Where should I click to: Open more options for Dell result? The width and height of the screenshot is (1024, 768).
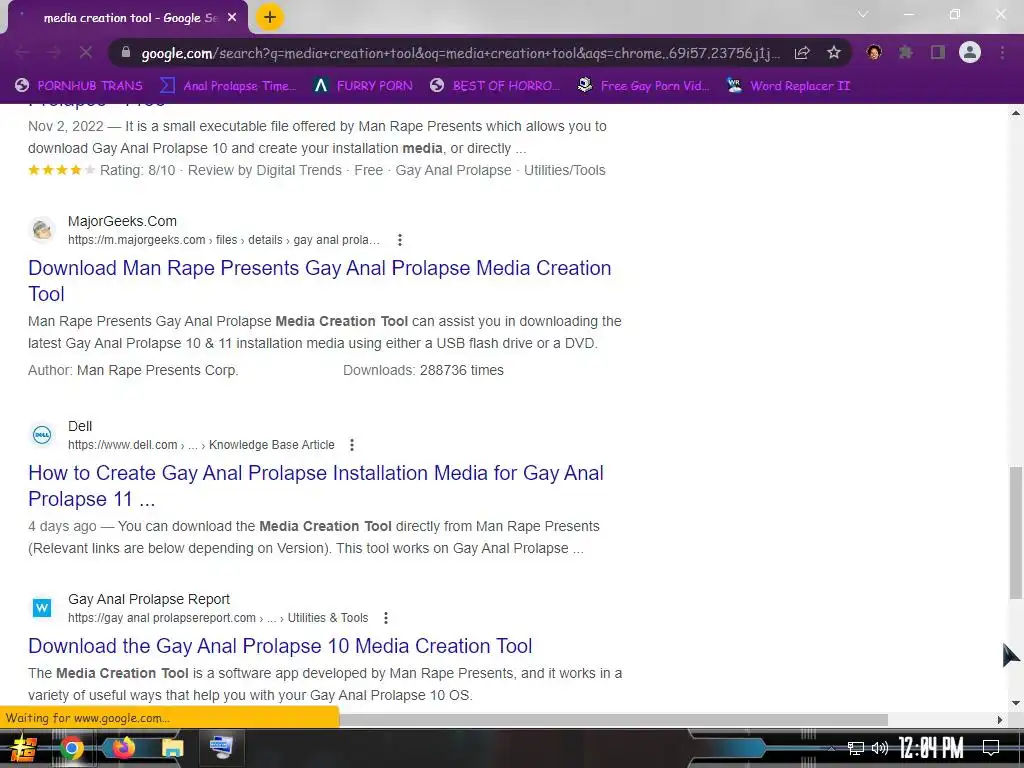pyautogui.click(x=352, y=445)
